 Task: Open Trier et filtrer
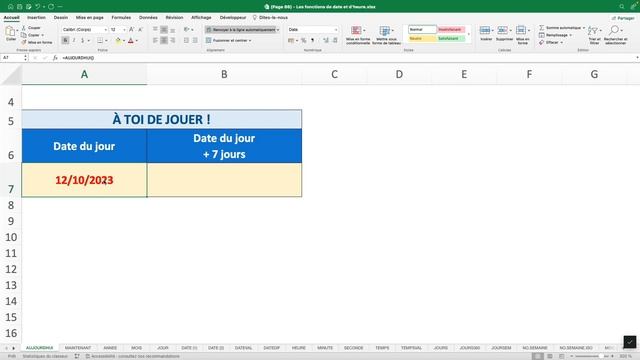pyautogui.click(x=594, y=35)
